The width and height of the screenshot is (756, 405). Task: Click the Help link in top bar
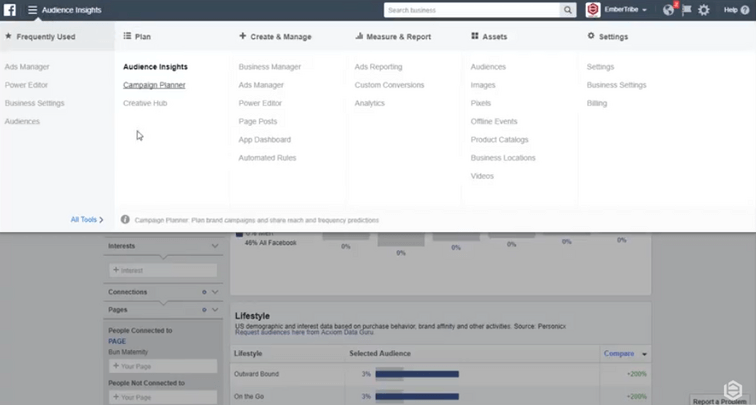pyautogui.click(x=730, y=10)
